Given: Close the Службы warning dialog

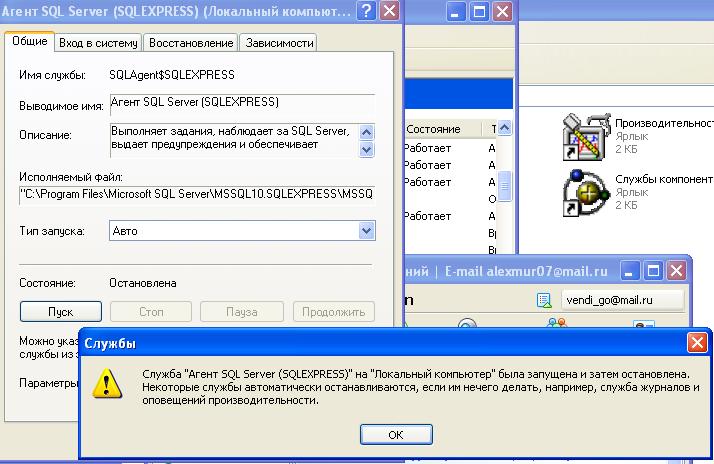Looking at the screenshot, I should point(697,343).
